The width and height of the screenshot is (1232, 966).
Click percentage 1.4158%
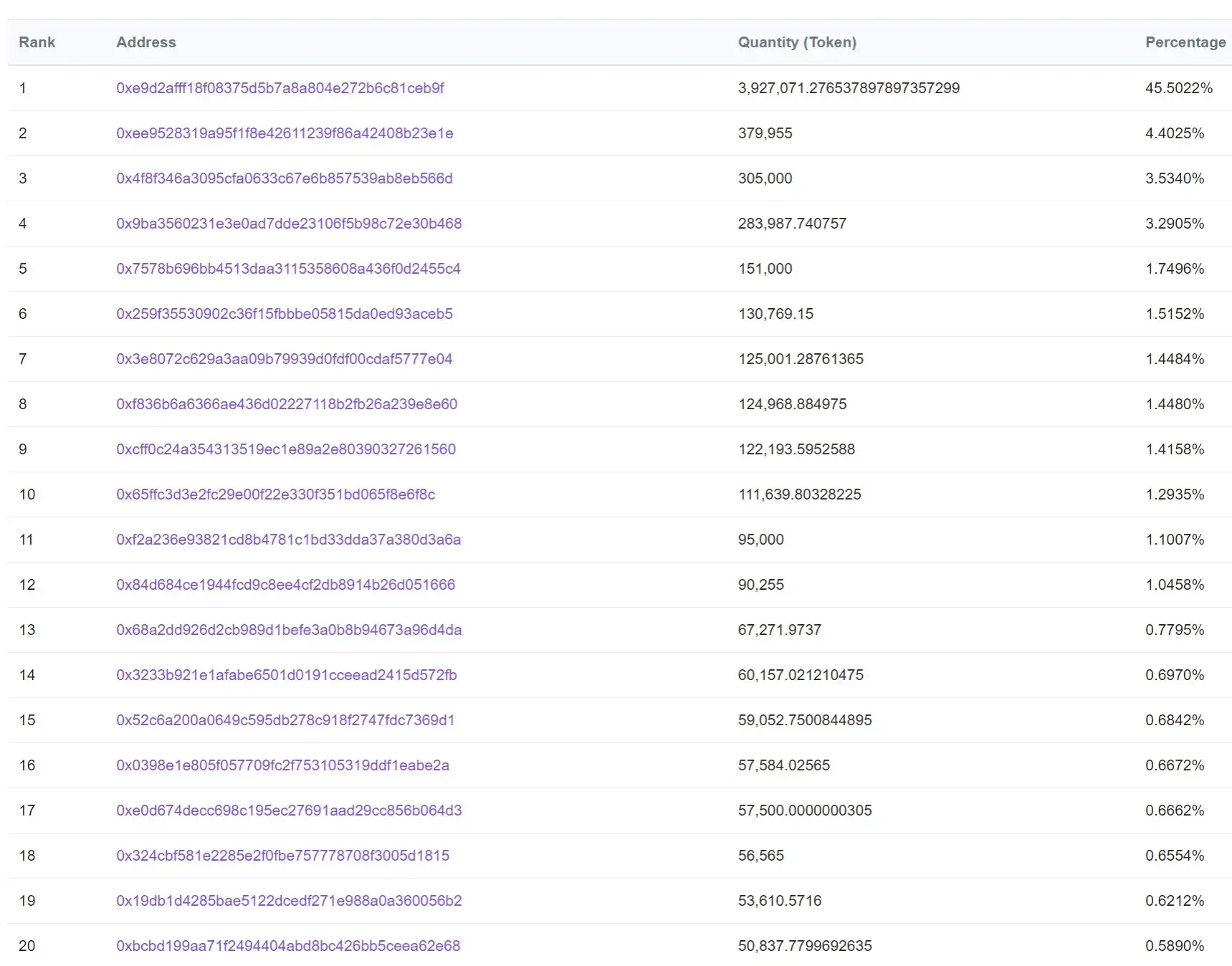[1175, 449]
